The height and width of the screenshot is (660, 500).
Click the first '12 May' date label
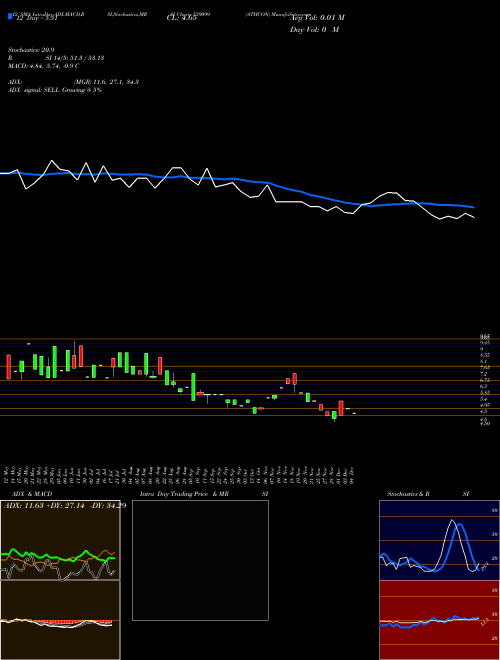click(7, 474)
